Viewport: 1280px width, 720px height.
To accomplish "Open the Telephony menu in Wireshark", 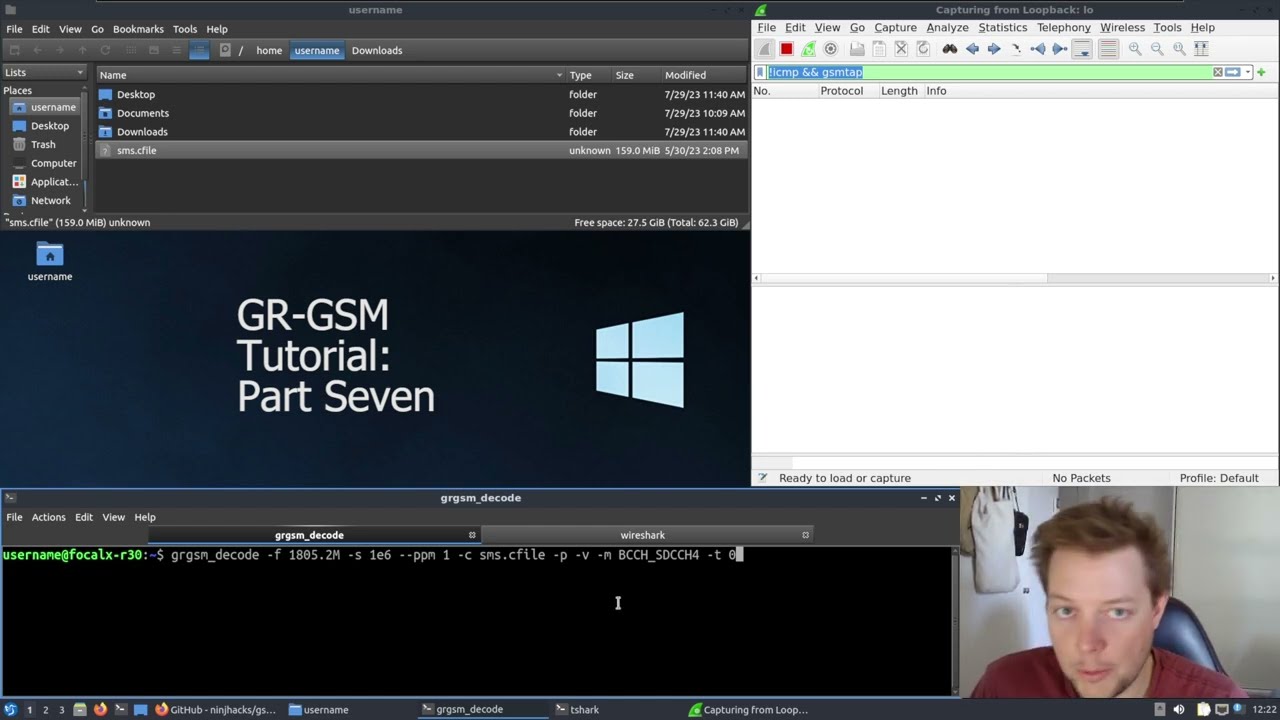I will (1063, 28).
